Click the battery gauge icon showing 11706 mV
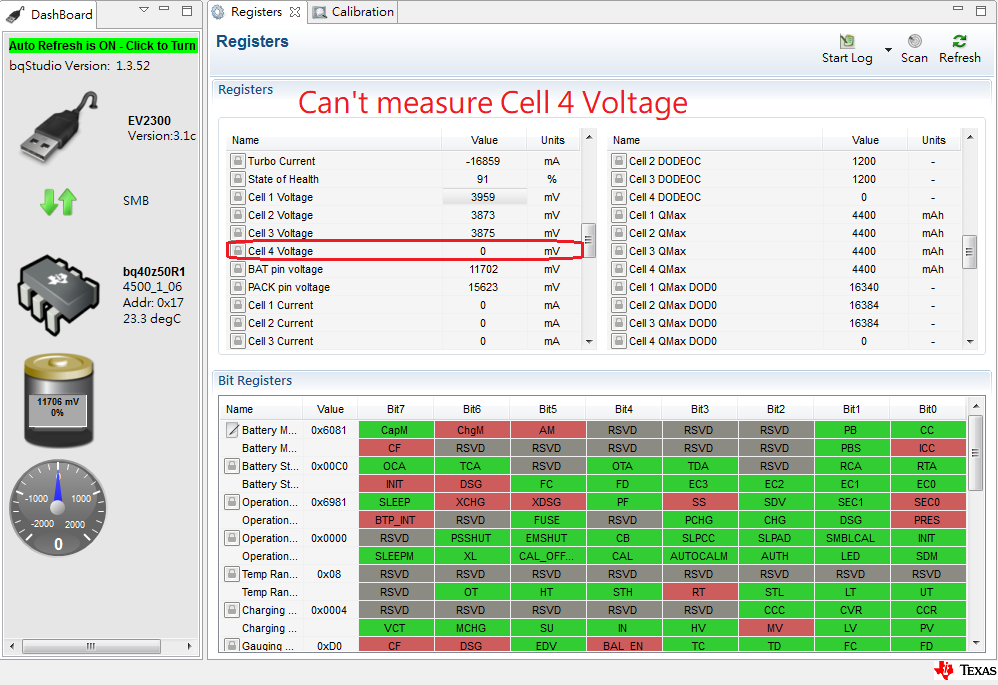 tap(59, 400)
